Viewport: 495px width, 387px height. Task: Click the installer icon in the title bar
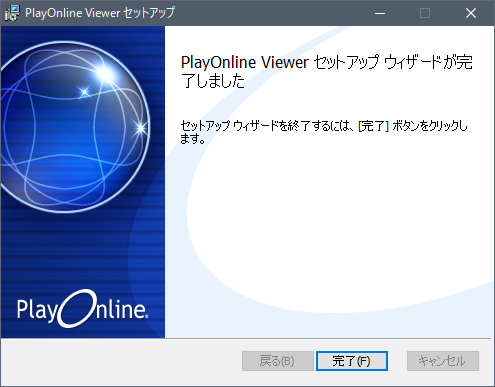12,13
